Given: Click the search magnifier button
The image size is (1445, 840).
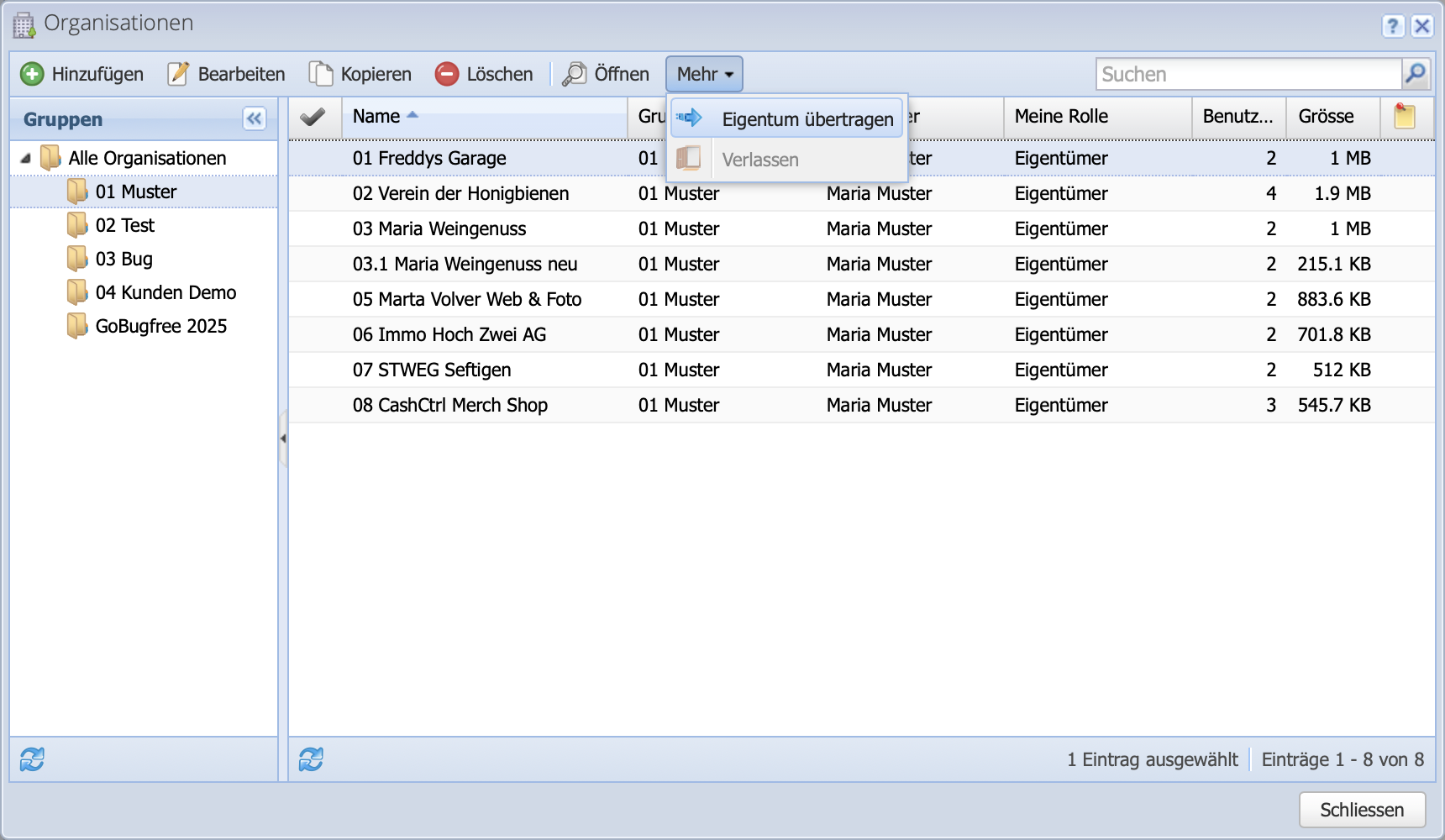Looking at the screenshot, I should 1416,74.
